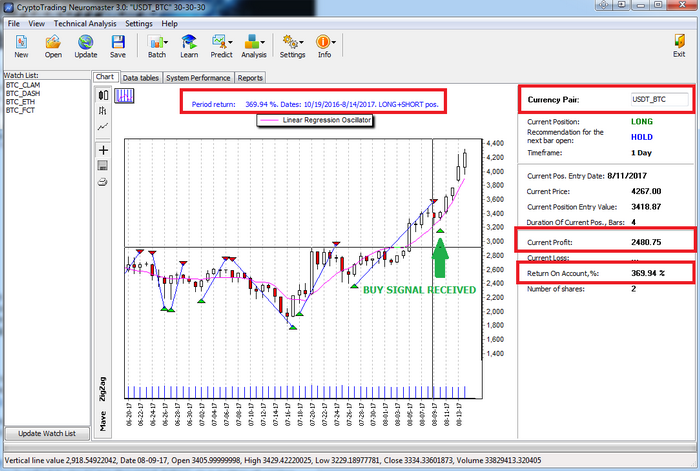700x471 pixels.
Task: Click the New toolbar icon
Action: point(21,42)
